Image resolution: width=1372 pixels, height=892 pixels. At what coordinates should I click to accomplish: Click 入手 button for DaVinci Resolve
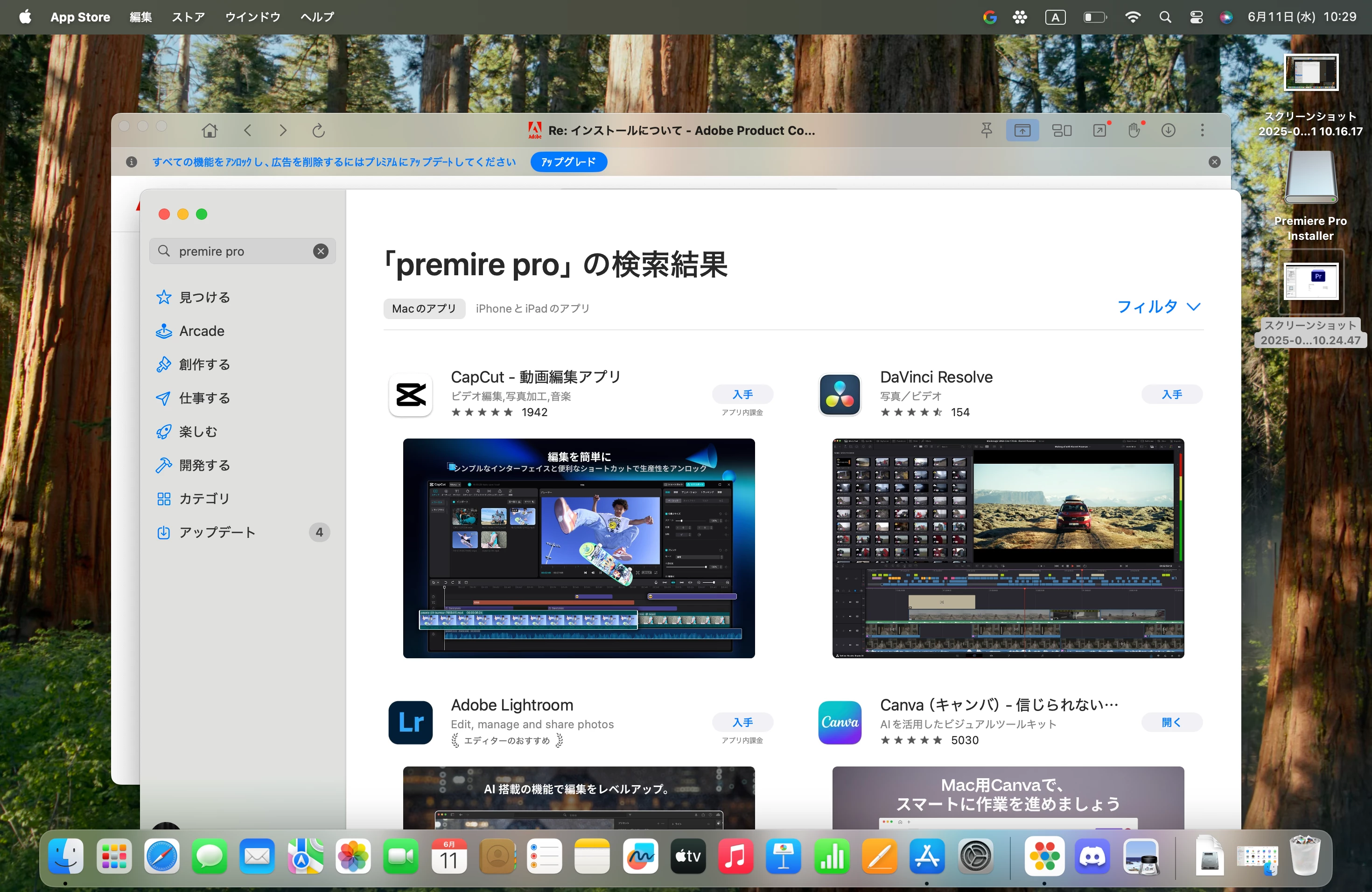(1171, 395)
